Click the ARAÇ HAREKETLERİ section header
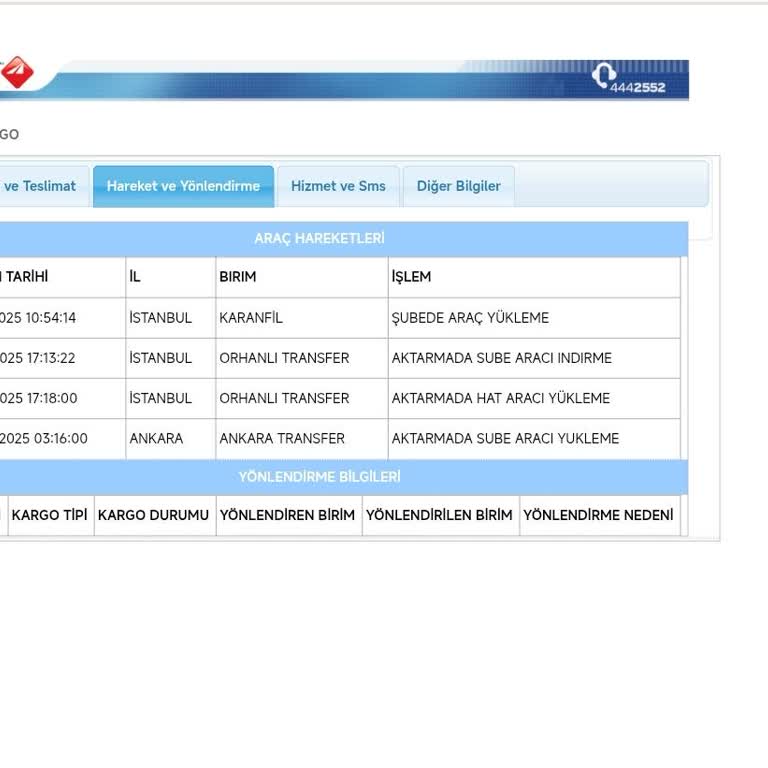The width and height of the screenshot is (768, 768). coord(319,239)
